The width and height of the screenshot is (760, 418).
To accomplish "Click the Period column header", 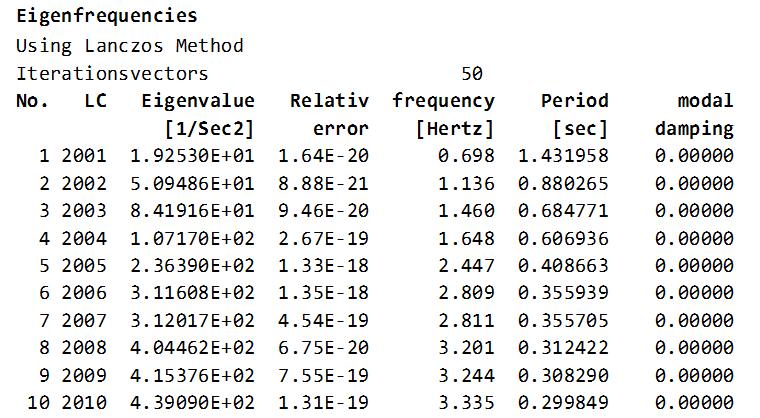I will [574, 101].
